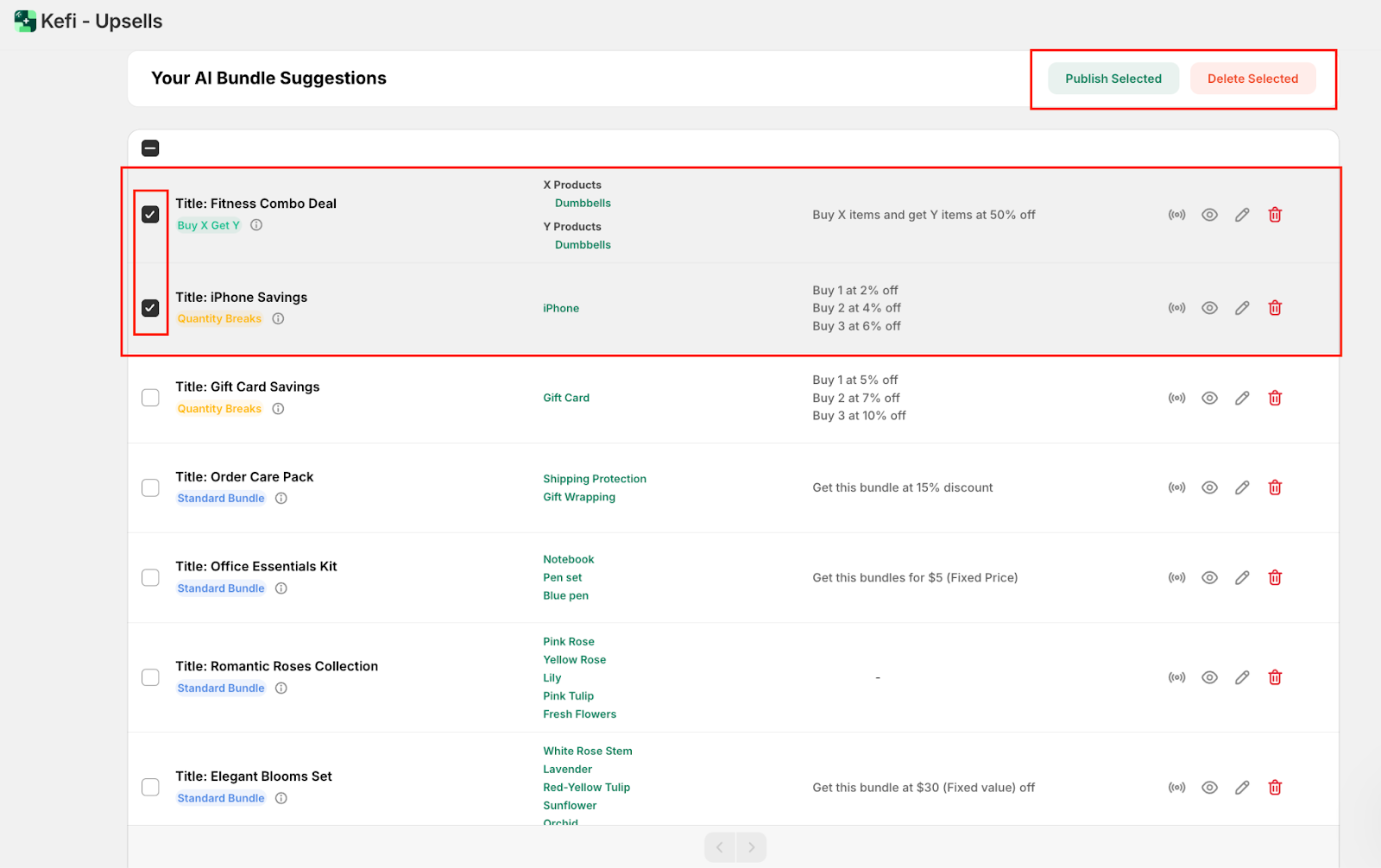This screenshot has width=1381, height=868.
Task: Go to previous page of suggestions
Action: point(720,847)
